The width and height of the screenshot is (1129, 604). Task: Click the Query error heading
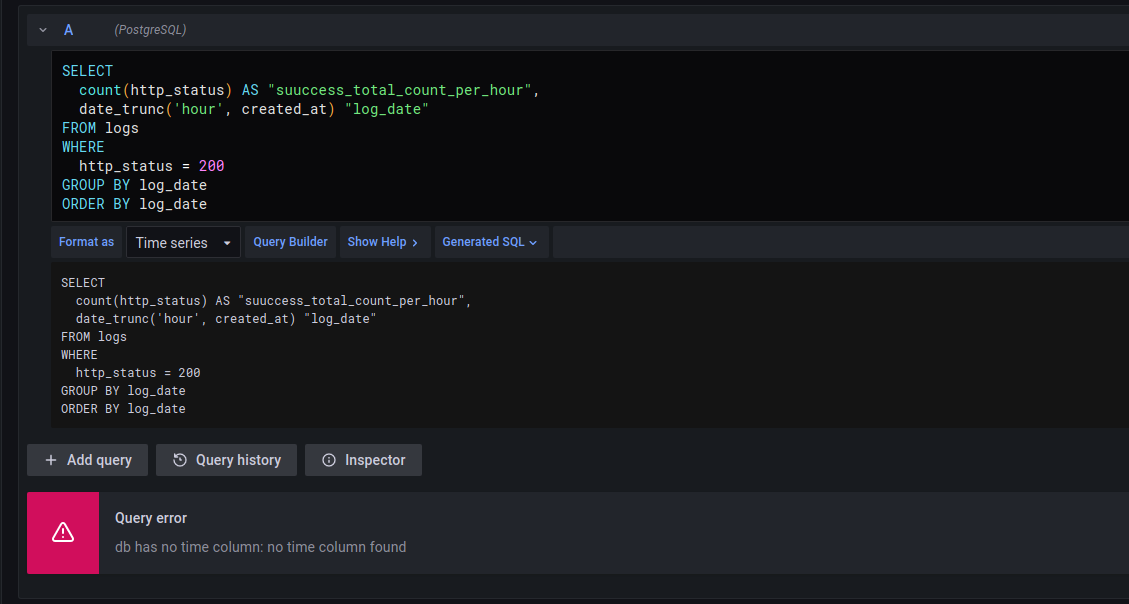pos(151,518)
